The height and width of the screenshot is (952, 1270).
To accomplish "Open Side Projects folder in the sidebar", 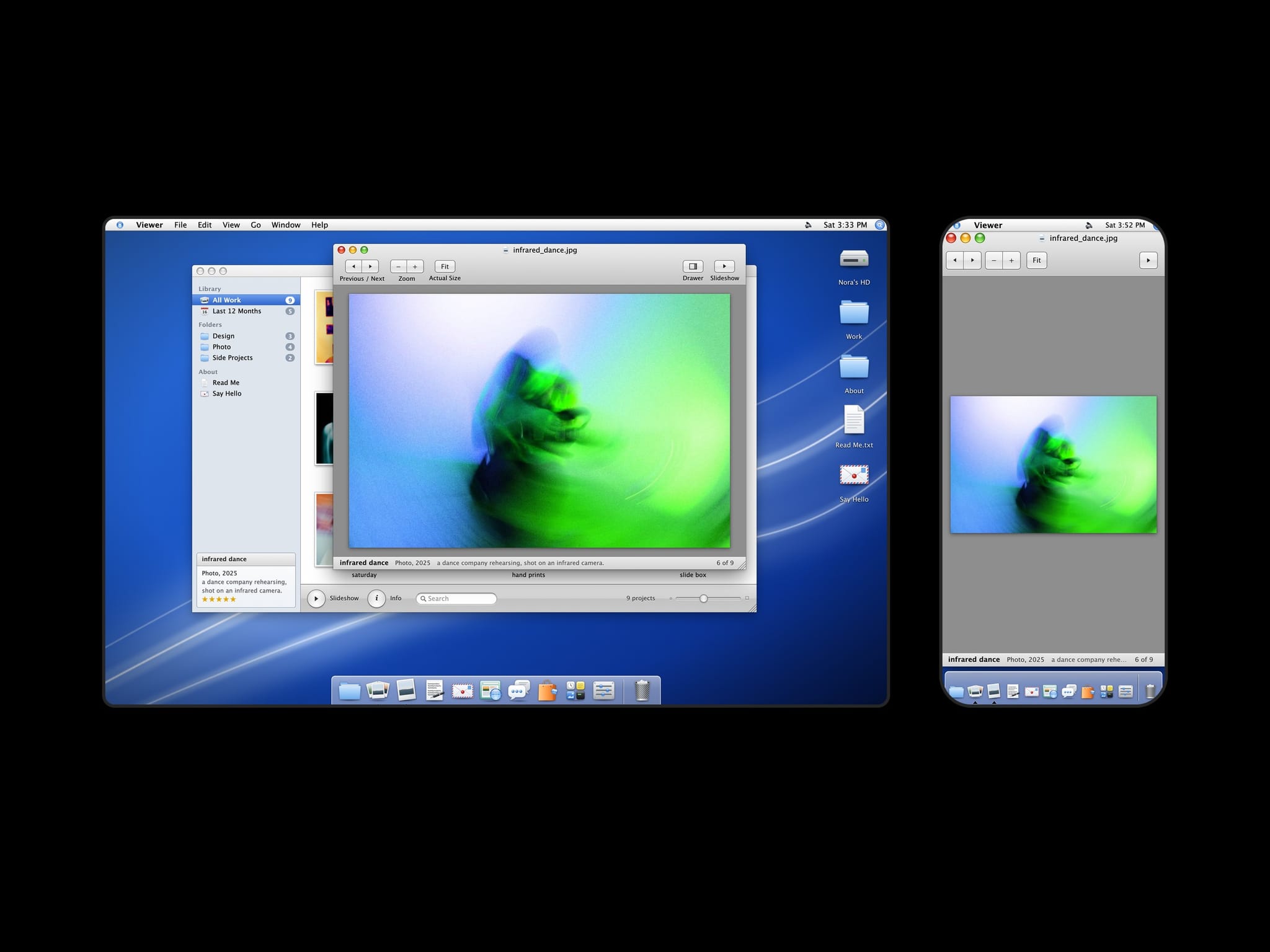I will click(246, 358).
